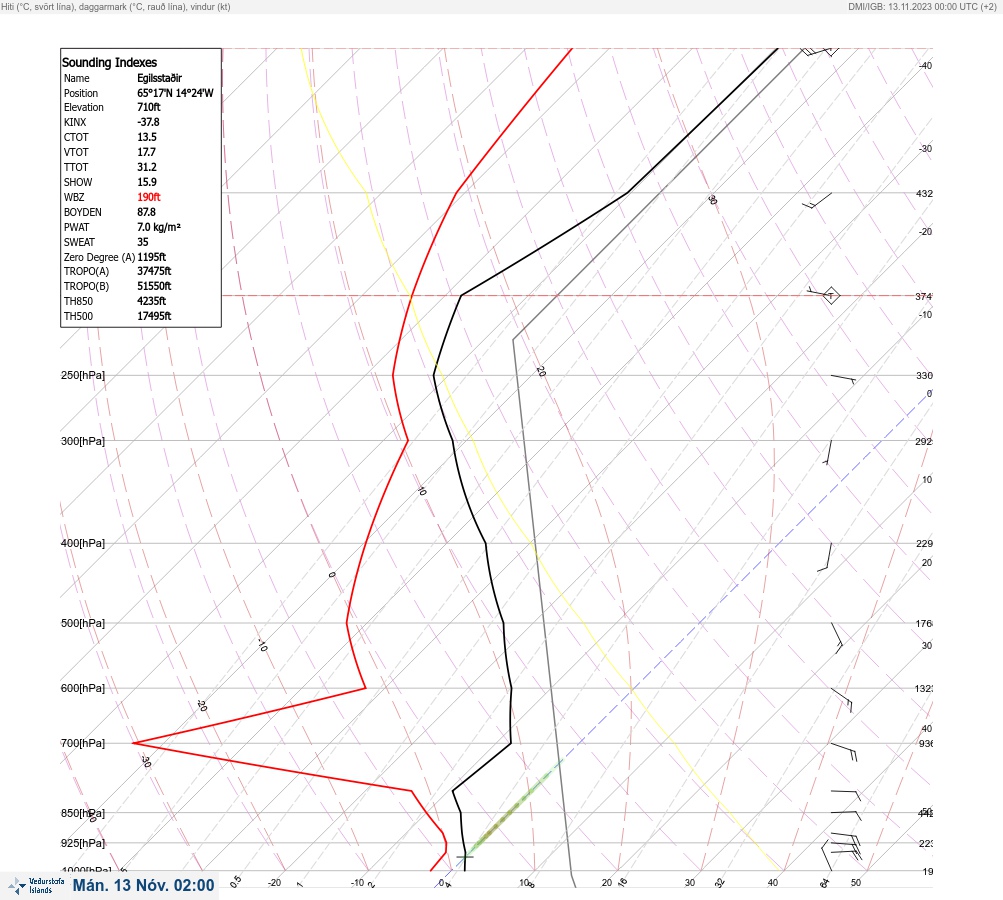Click the PWAT value '7.0 kg/m²'
This screenshot has width=1003, height=900.
[159, 227]
